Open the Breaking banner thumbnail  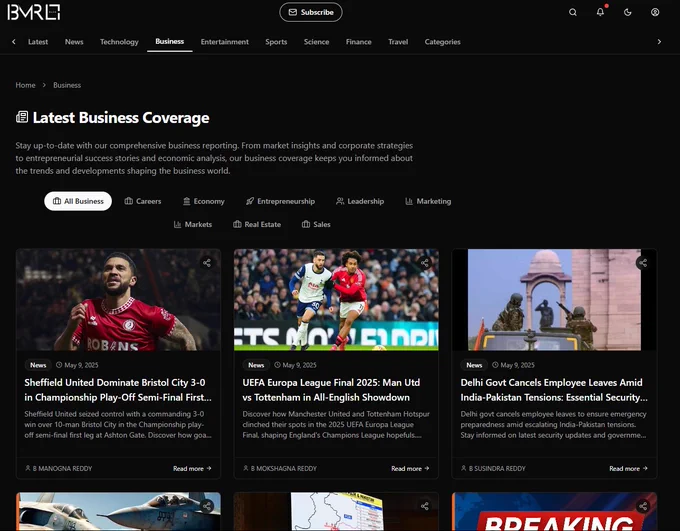pyautogui.click(x=554, y=511)
